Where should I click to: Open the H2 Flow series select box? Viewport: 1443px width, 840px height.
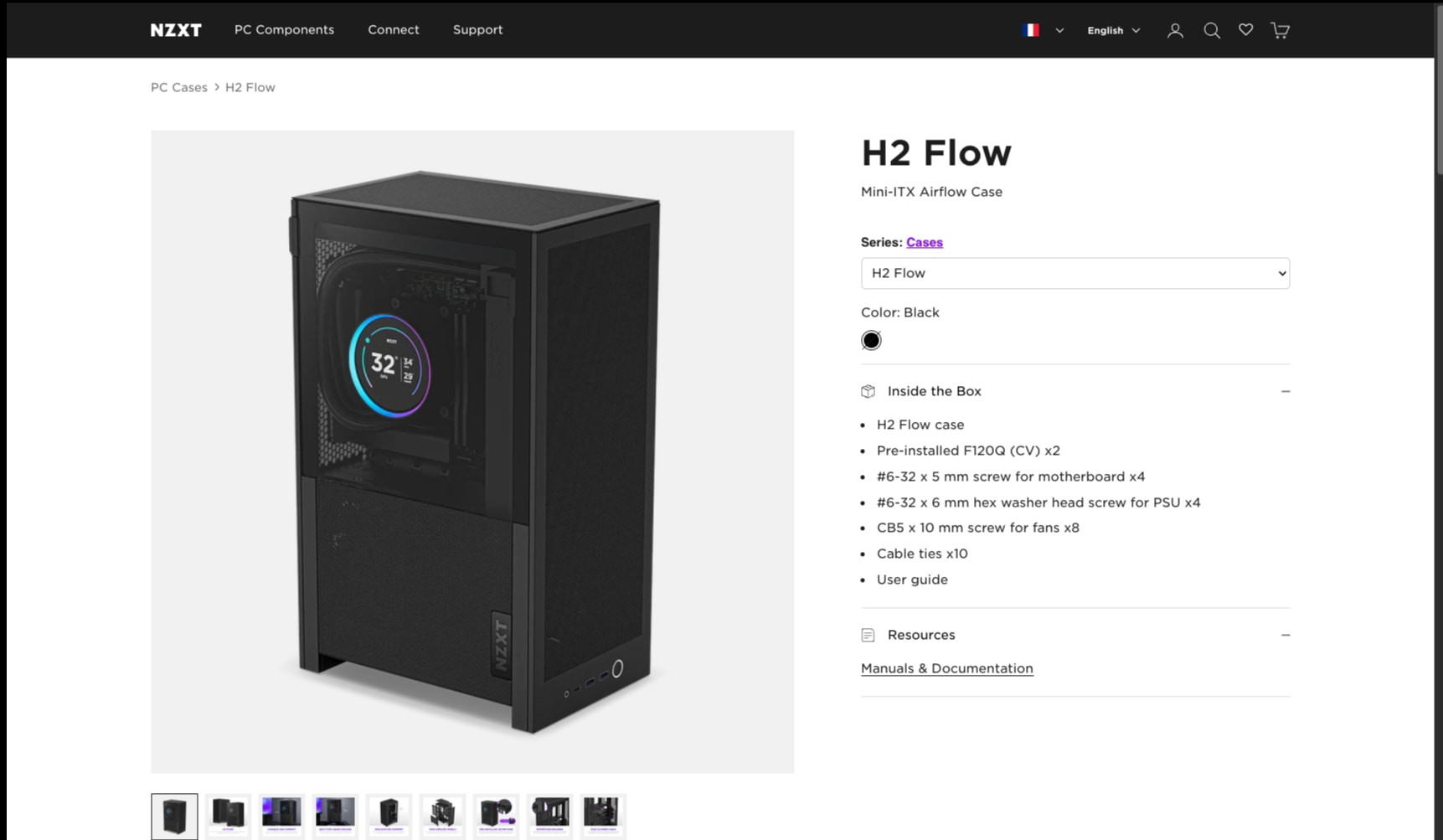(1075, 273)
